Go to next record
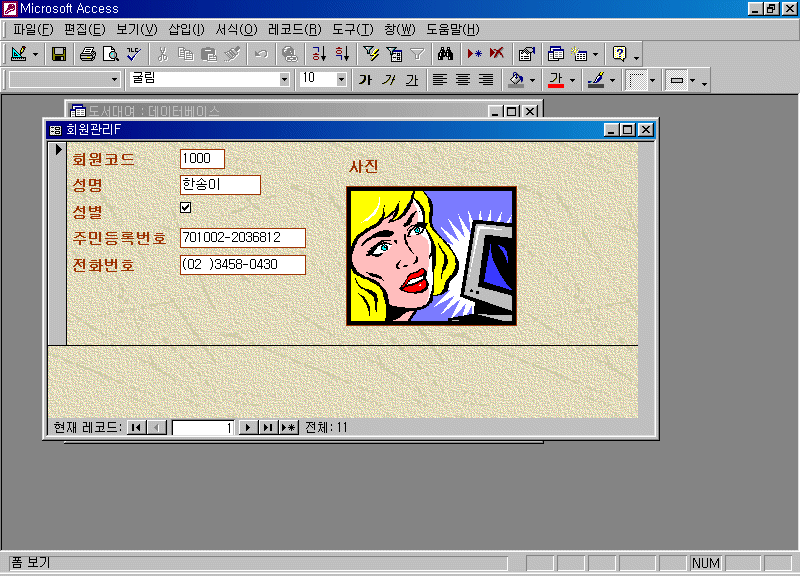This screenshot has width=800, height=576. (248, 428)
